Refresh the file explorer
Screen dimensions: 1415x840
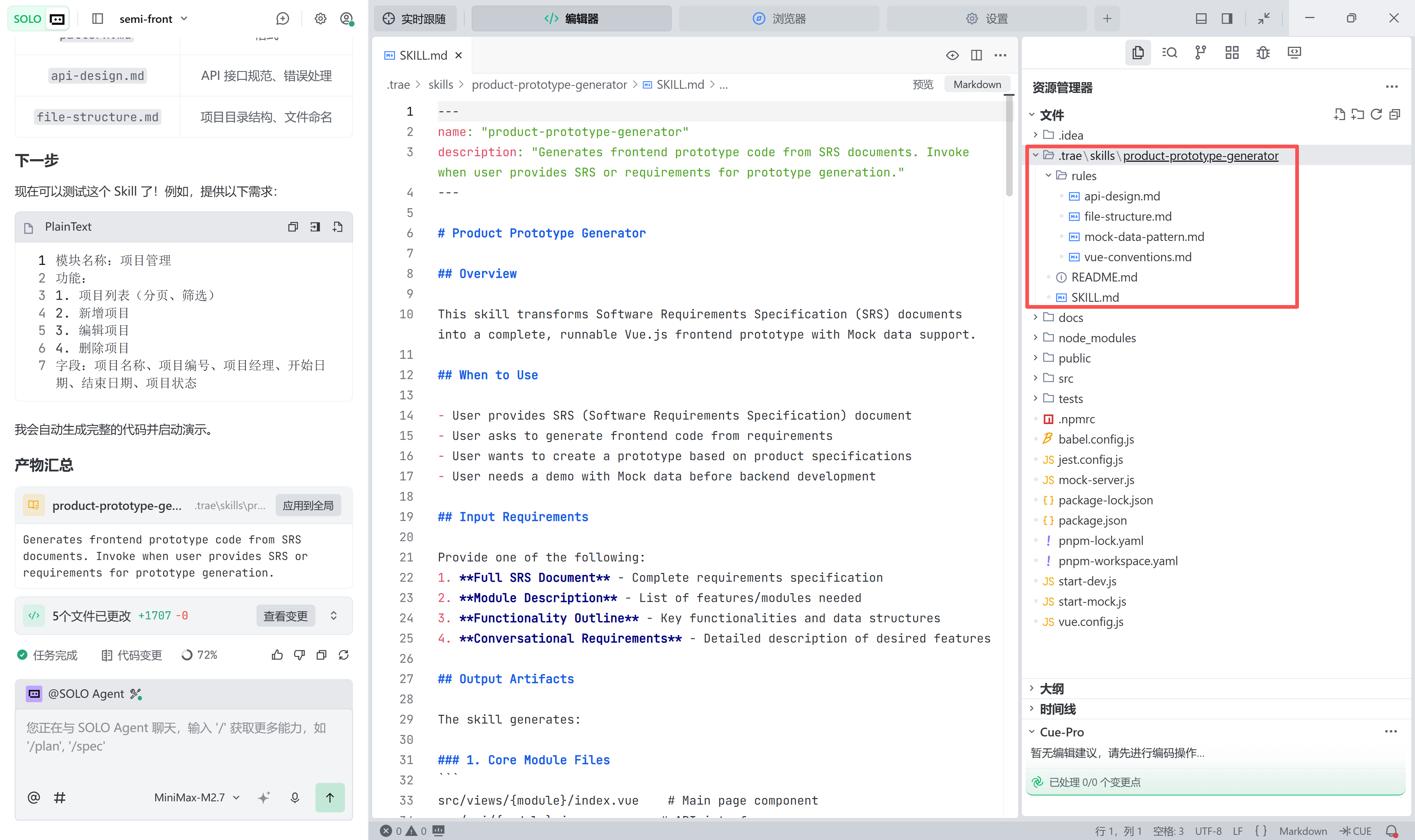pos(1376,114)
